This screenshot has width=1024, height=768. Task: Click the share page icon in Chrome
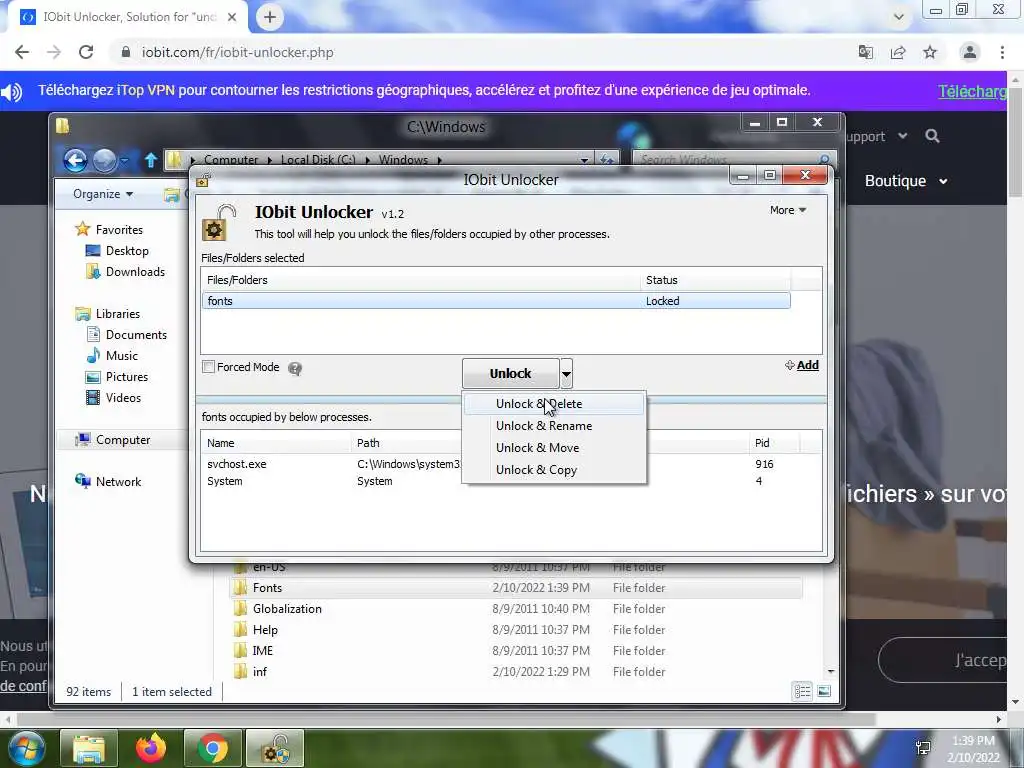898,52
